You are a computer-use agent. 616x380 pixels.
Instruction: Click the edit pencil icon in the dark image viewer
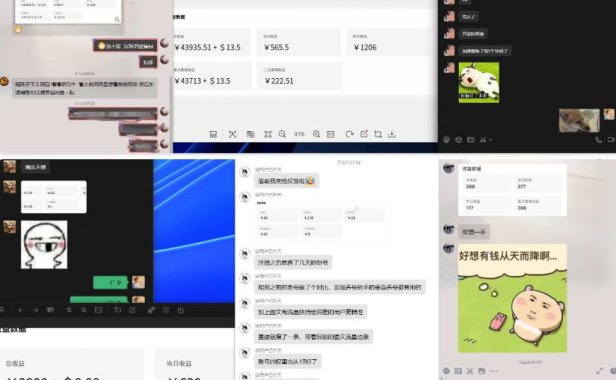pos(132,310)
